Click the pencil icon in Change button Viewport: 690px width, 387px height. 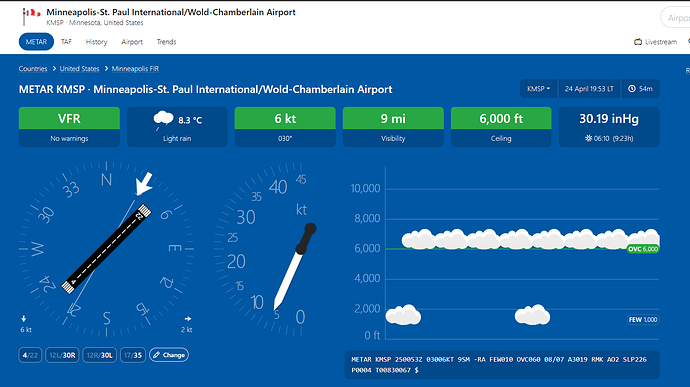157,355
